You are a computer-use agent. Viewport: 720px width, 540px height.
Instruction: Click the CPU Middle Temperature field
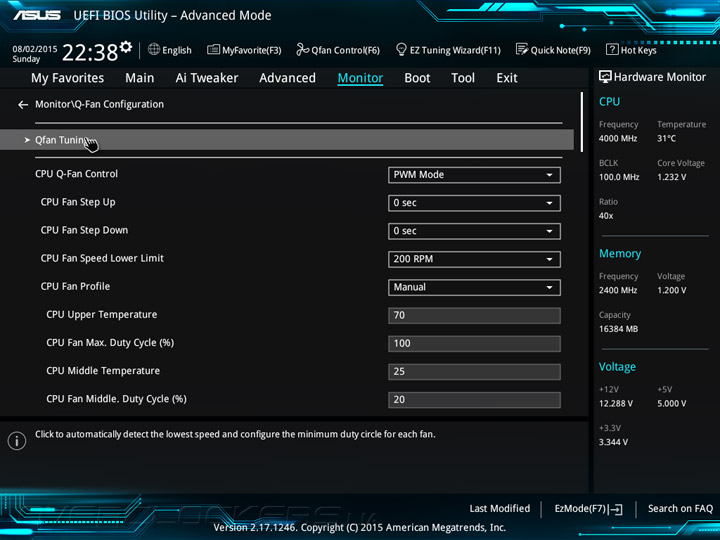tap(474, 371)
